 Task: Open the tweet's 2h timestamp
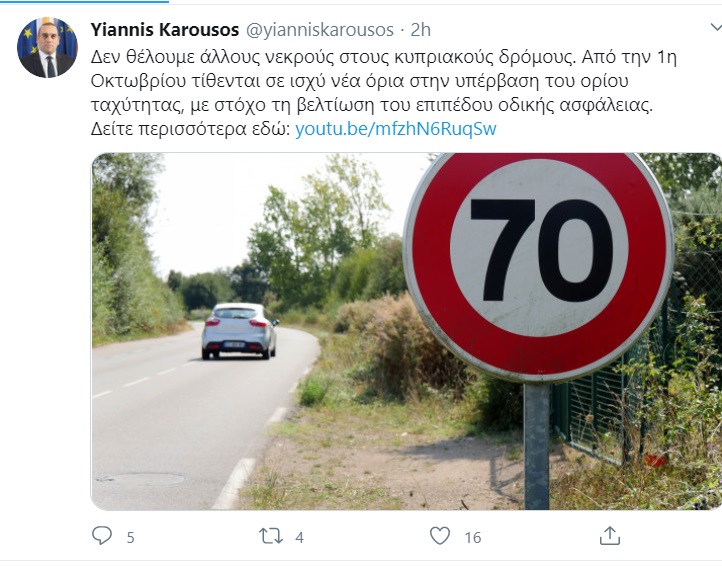421,29
